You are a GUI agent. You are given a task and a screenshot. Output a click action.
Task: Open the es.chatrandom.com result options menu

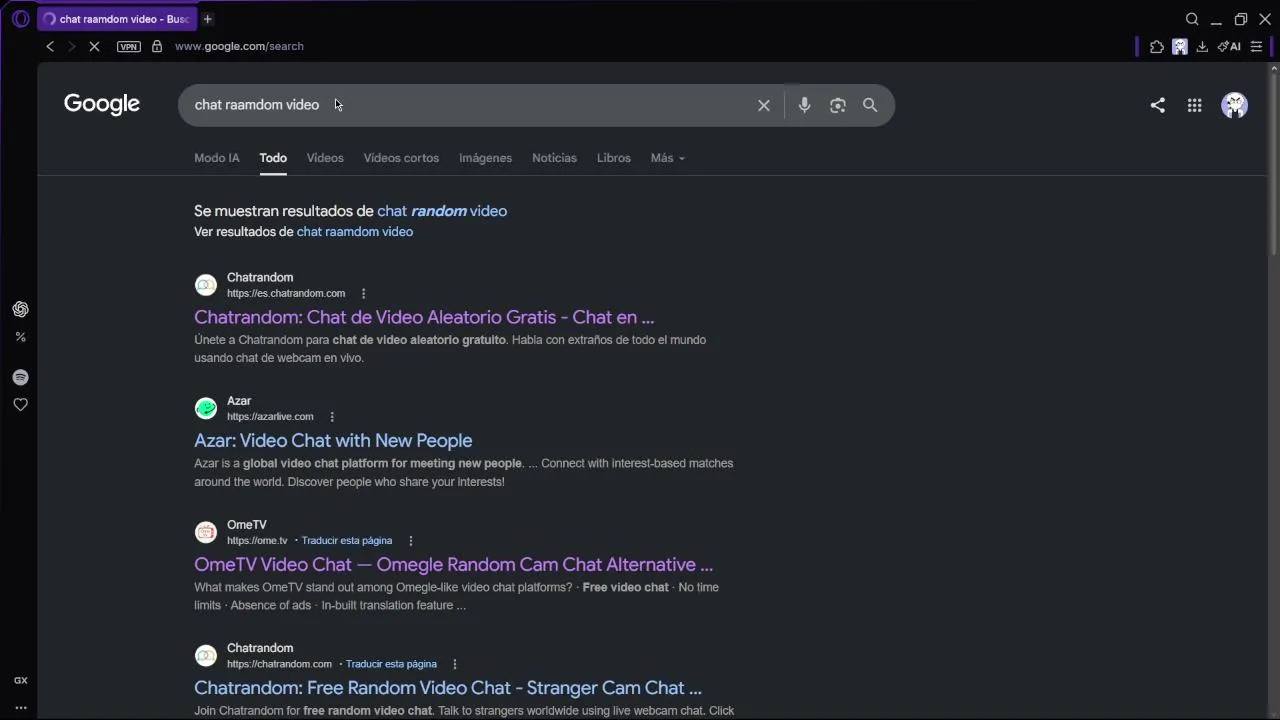point(363,294)
